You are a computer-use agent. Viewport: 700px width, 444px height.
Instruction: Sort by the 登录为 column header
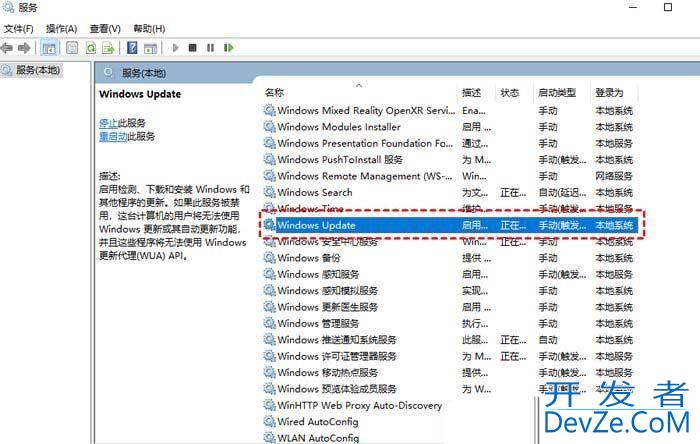click(x=609, y=92)
